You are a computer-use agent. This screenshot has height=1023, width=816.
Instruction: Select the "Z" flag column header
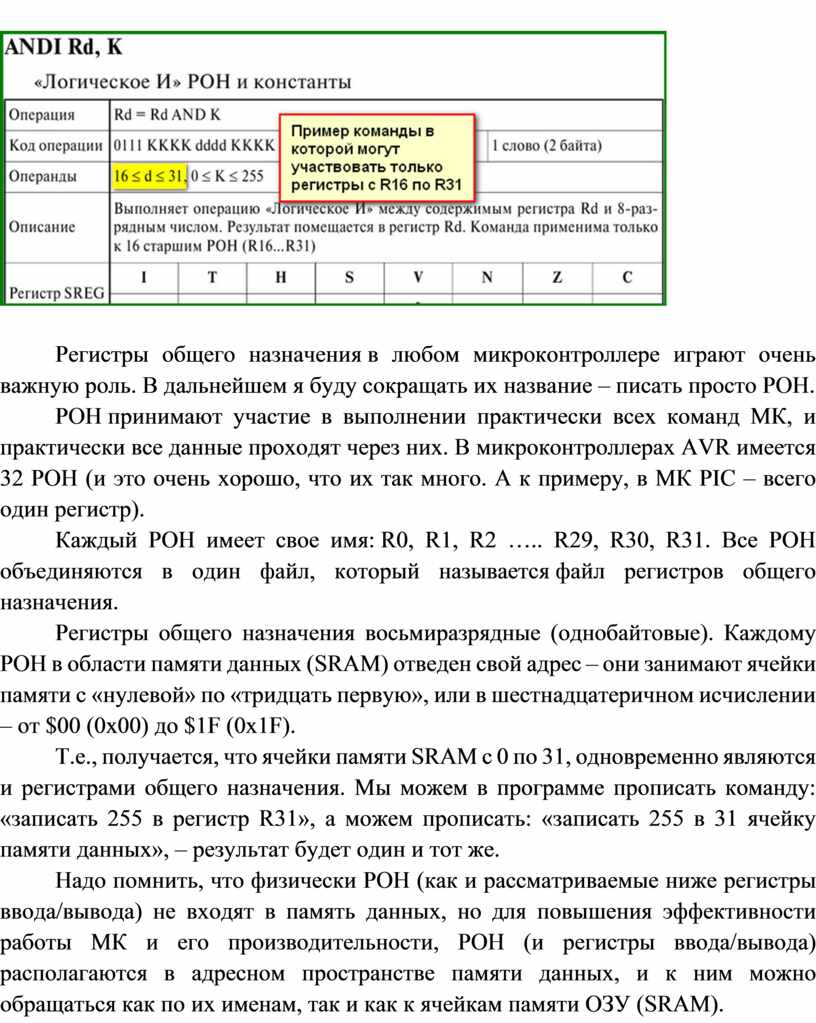point(557,278)
